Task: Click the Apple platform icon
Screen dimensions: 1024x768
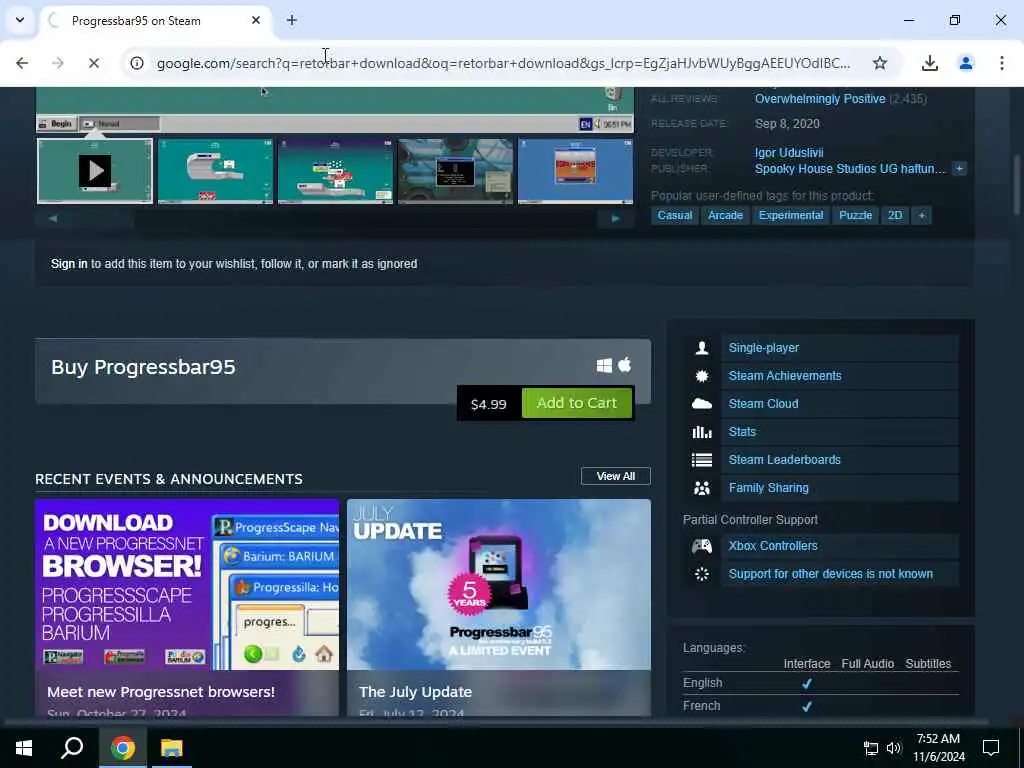Action: point(624,364)
